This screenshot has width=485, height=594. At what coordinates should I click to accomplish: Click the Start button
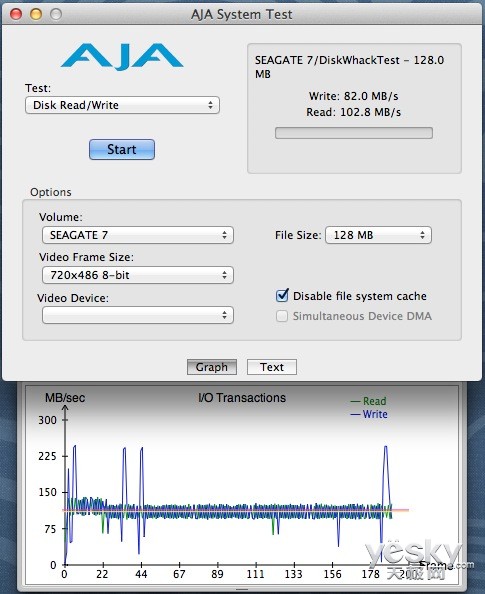(x=122, y=149)
